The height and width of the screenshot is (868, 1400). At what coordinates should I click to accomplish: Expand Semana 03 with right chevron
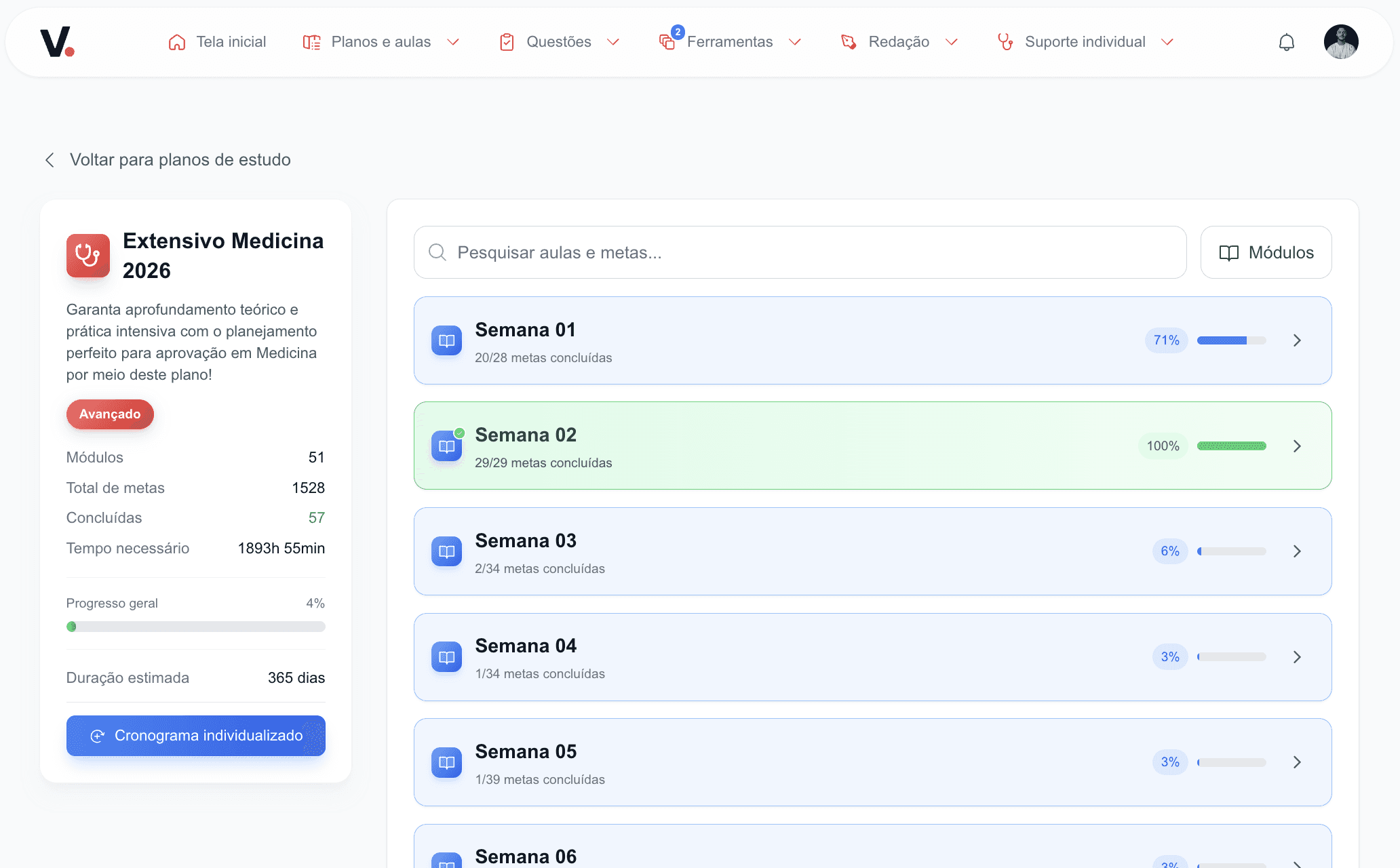pyautogui.click(x=1296, y=551)
